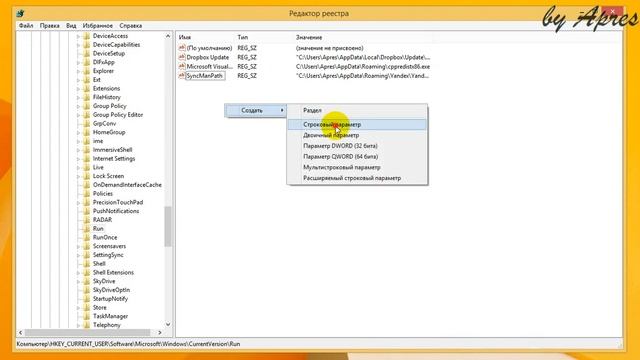640x360 pixels.
Task: Click the string value icon of Dropbox Update
Action: click(182, 57)
